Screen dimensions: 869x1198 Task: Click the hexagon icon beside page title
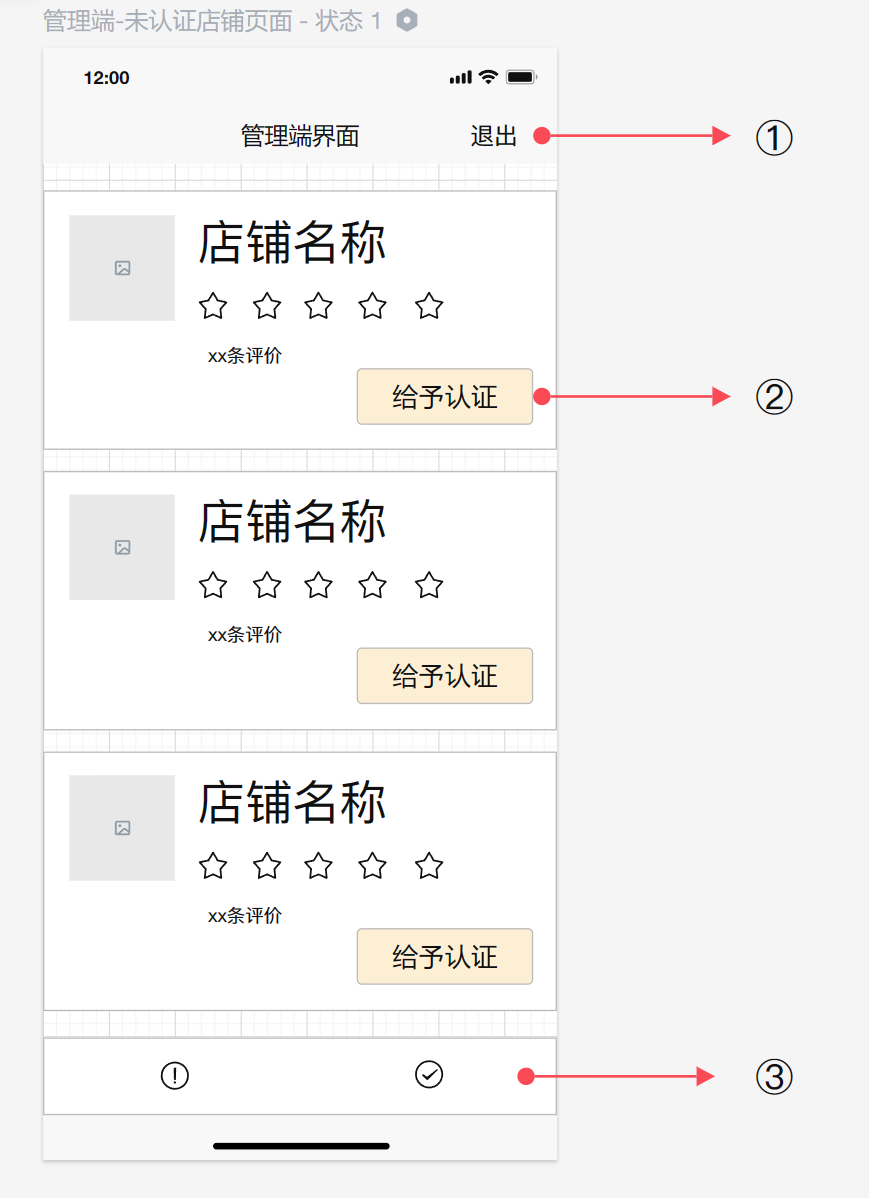tap(407, 20)
